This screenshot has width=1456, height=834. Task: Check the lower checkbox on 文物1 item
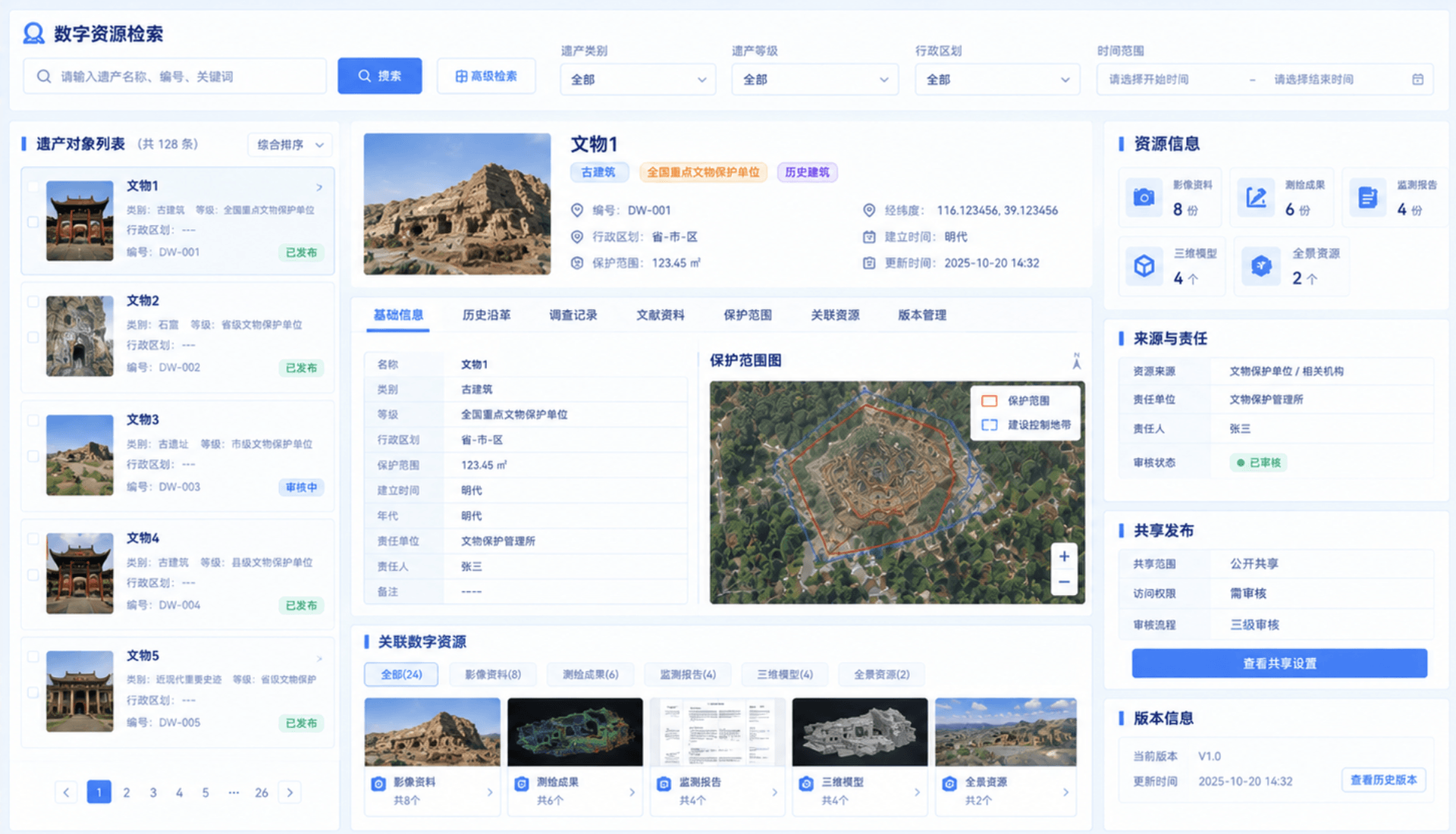click(x=33, y=222)
